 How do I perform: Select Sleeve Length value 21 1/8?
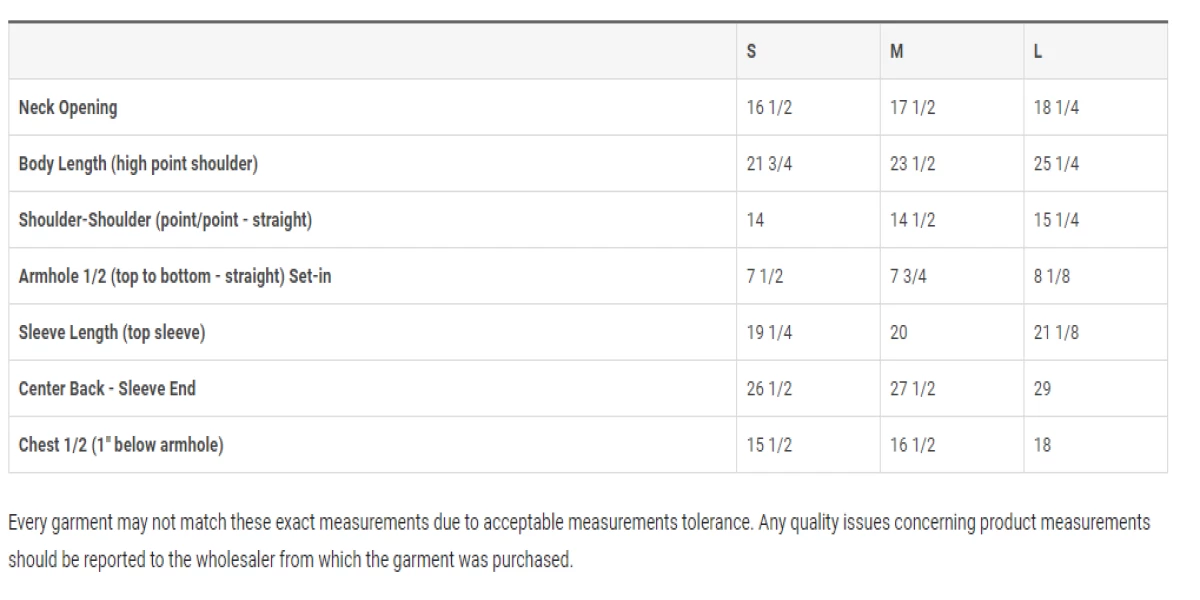click(x=1056, y=333)
